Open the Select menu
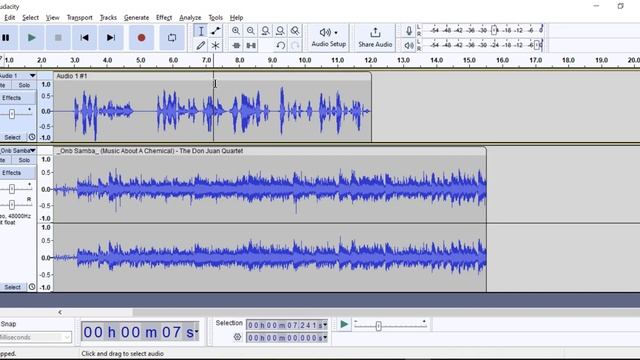The image size is (640, 360). (31, 18)
